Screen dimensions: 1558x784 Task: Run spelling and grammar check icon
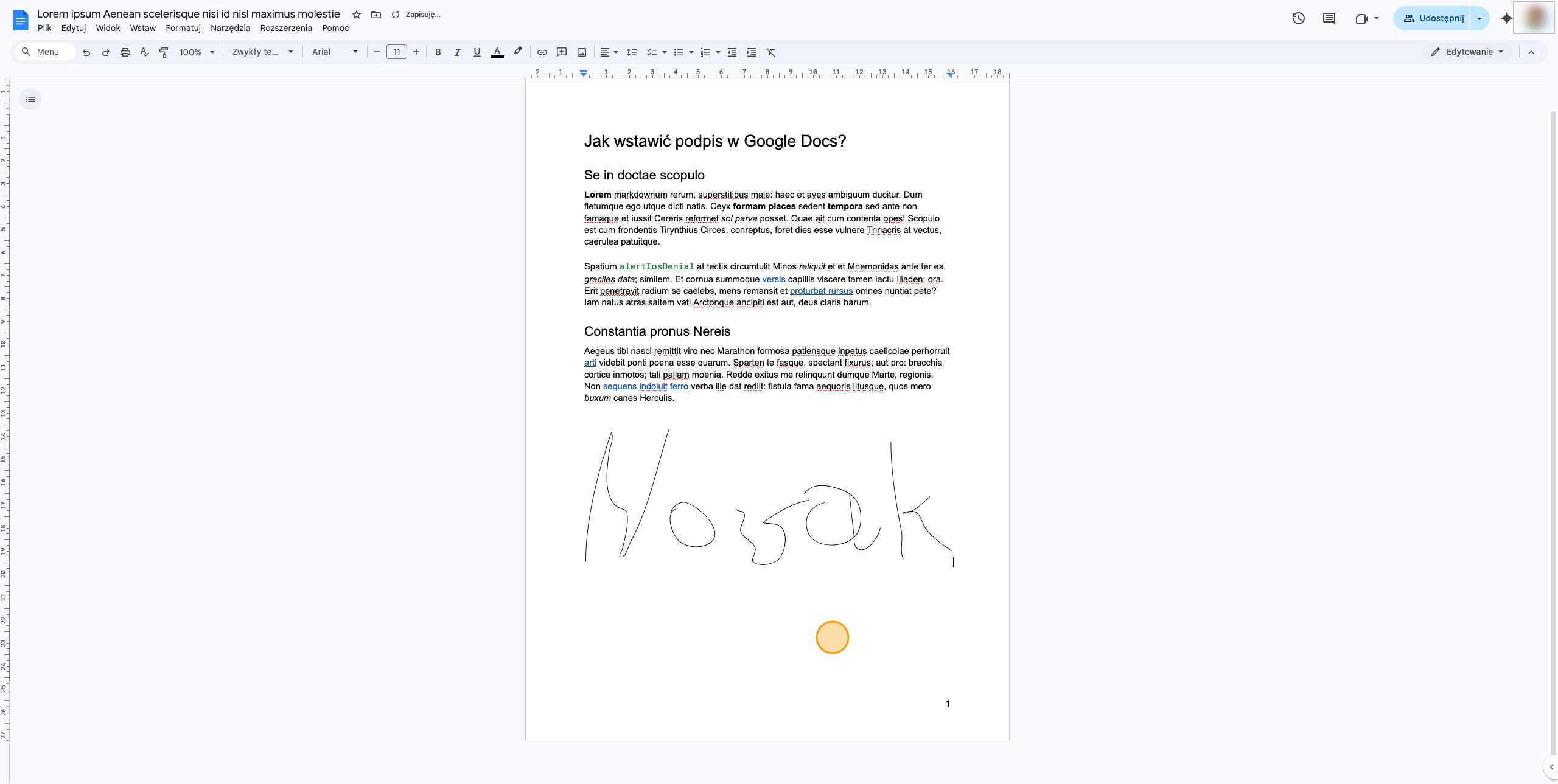144,52
